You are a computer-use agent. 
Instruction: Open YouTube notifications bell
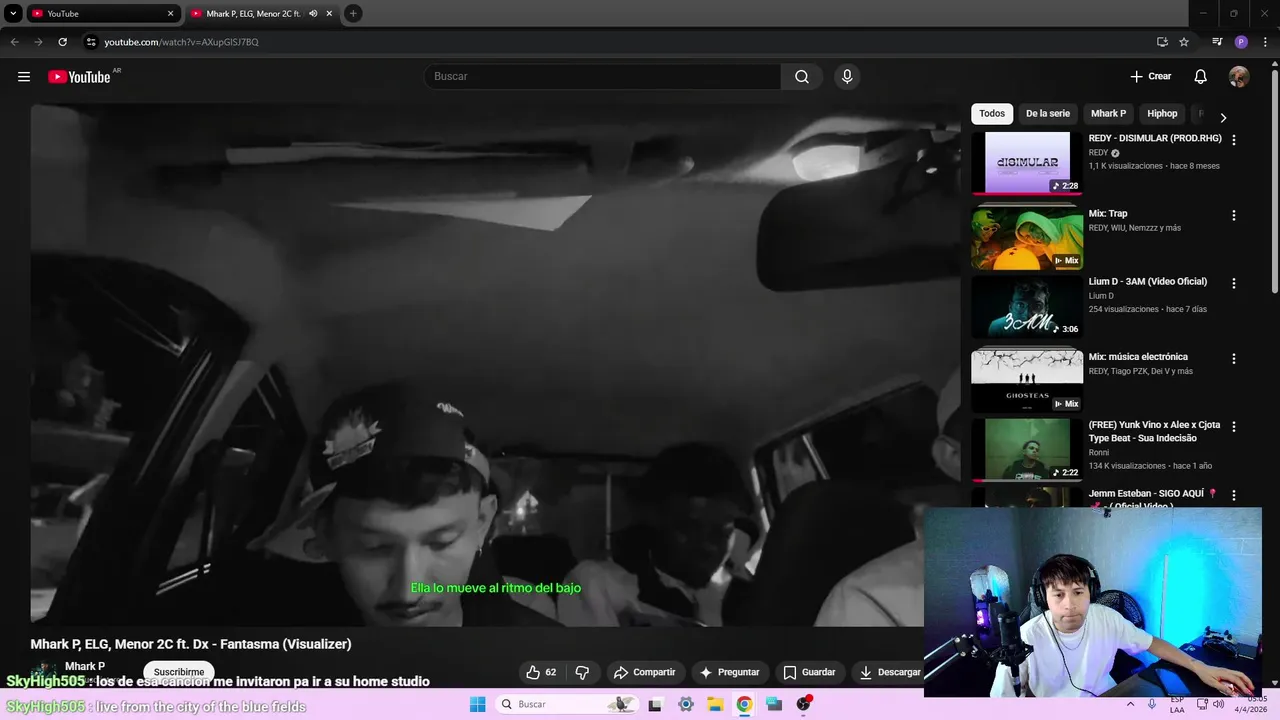[1201, 77]
